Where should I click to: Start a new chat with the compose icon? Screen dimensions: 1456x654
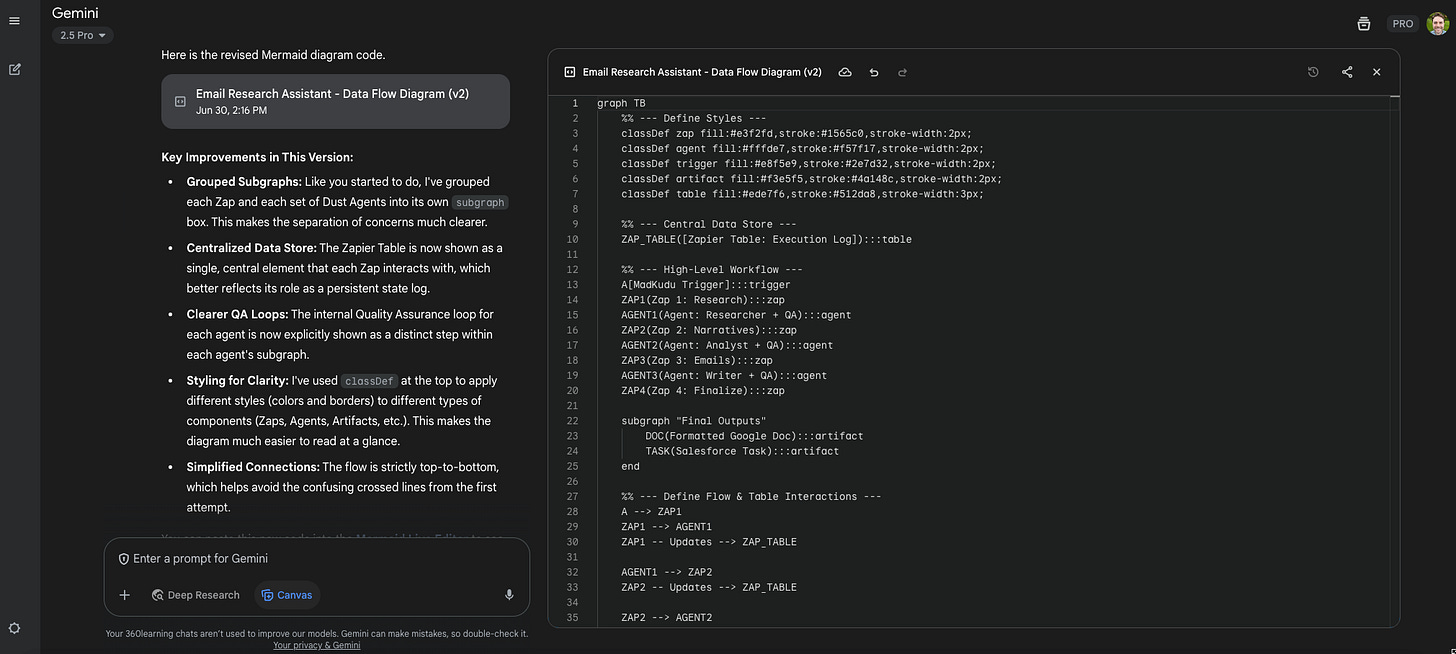15,69
